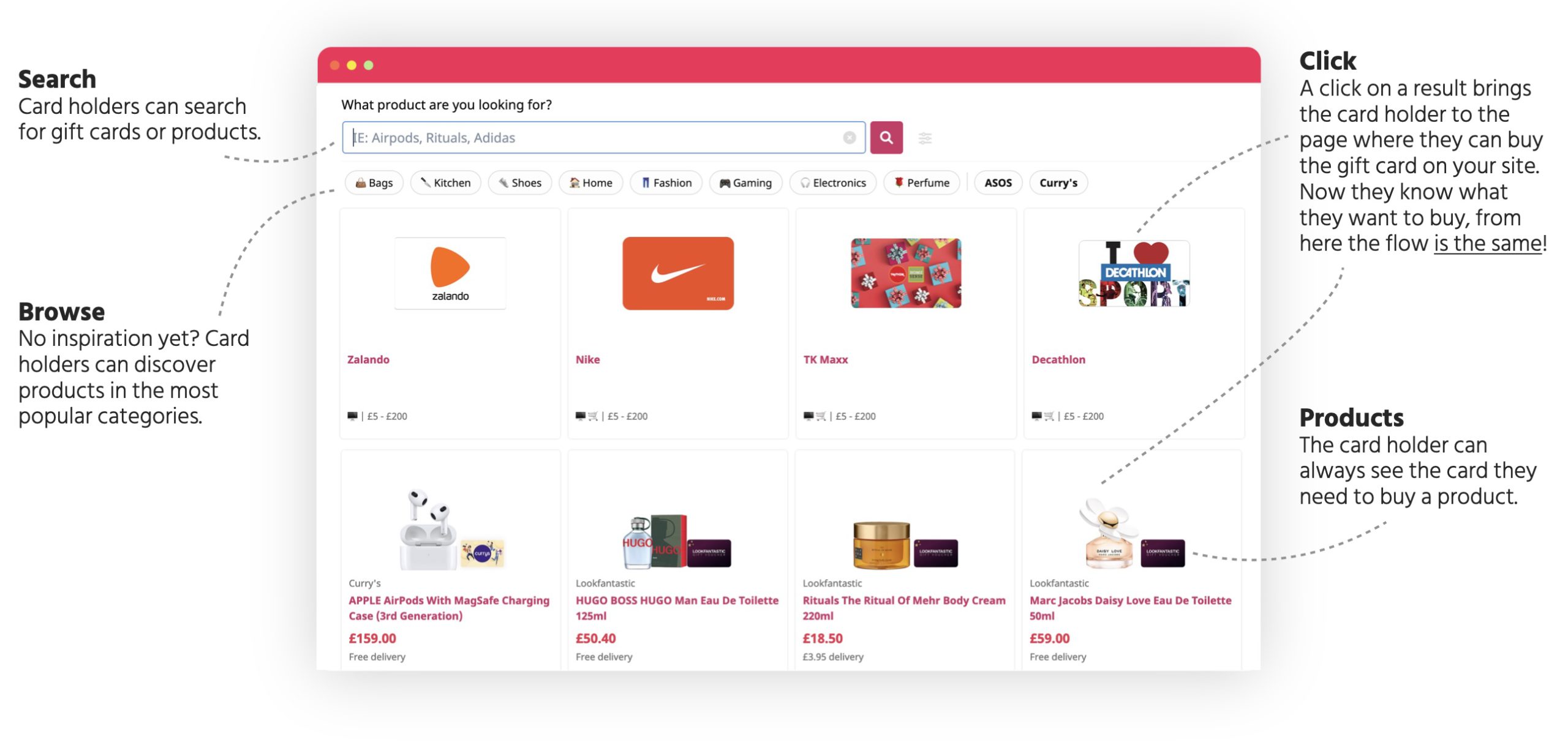Select the Bags category chip

pos(374,182)
